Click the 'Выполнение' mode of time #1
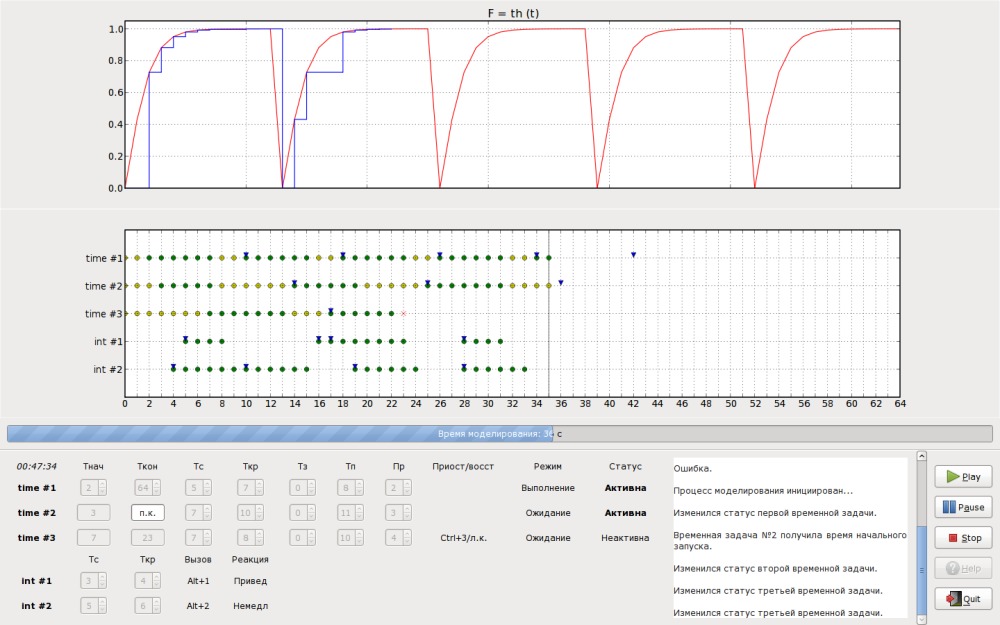Screen dimensions: 1000x625 (548, 488)
